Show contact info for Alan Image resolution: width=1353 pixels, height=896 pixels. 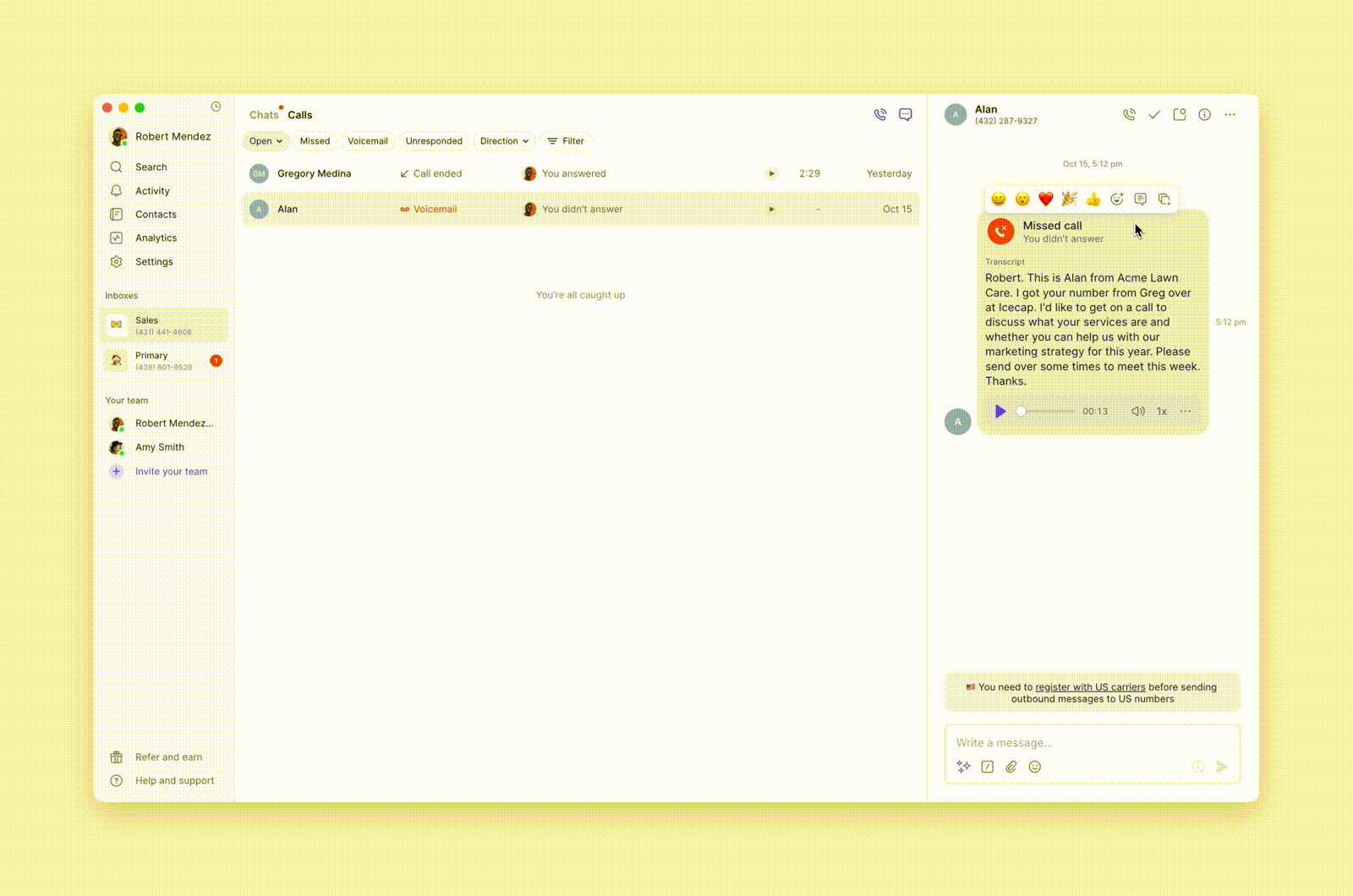[x=1205, y=115]
